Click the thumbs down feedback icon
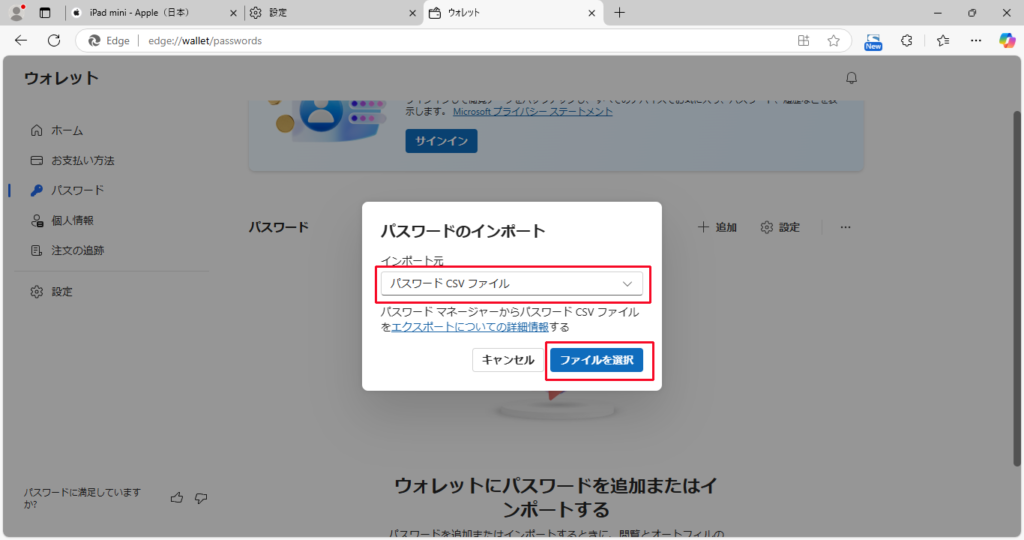 coord(201,497)
